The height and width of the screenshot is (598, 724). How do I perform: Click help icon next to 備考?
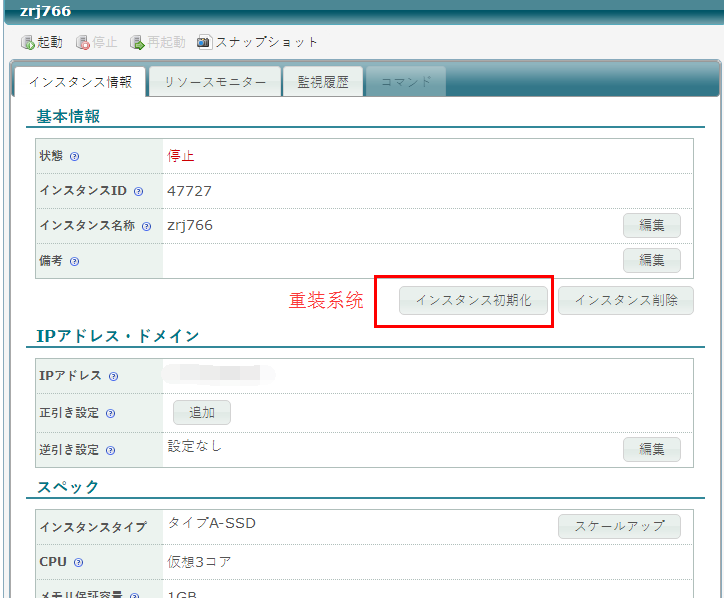point(74,261)
